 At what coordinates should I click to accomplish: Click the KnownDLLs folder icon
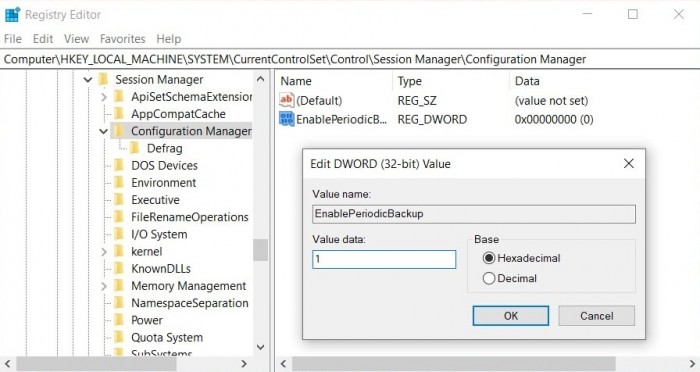click(119, 268)
